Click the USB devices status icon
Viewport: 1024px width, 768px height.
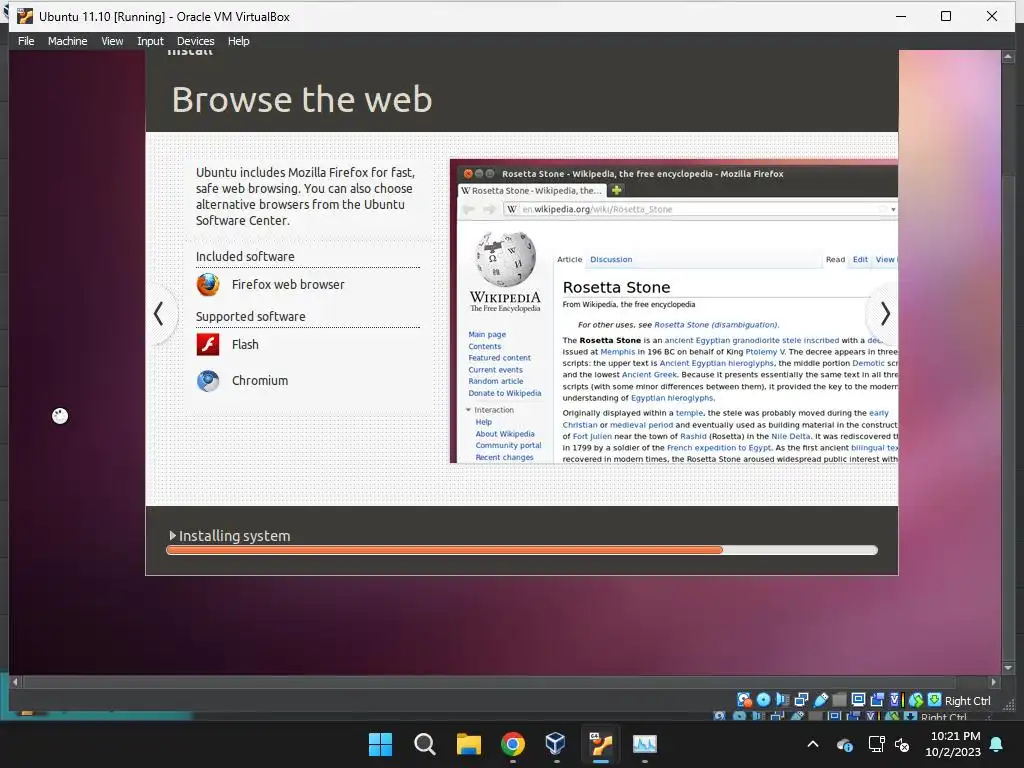[820, 700]
